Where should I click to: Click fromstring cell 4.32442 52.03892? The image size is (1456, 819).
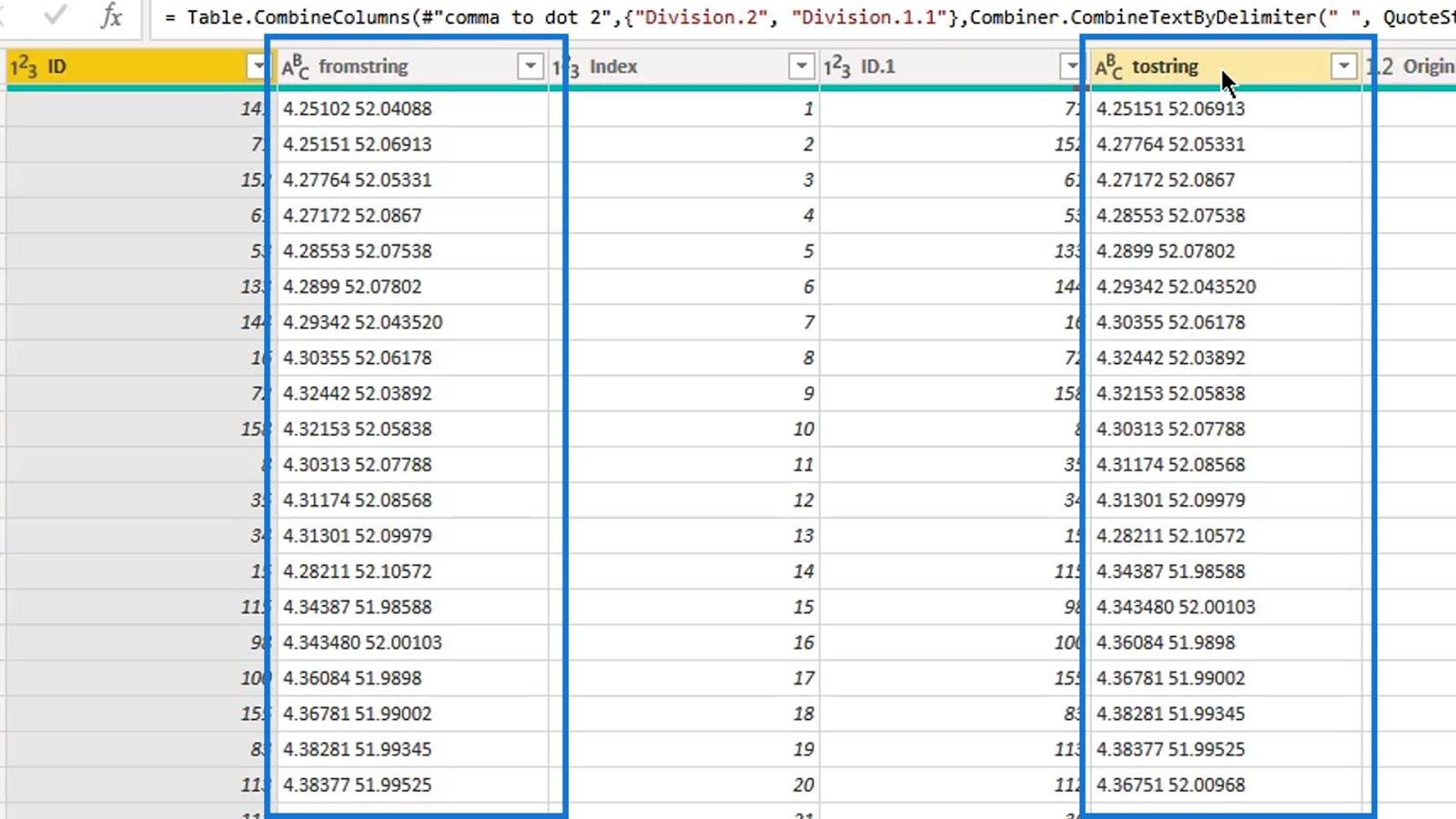[x=411, y=393]
